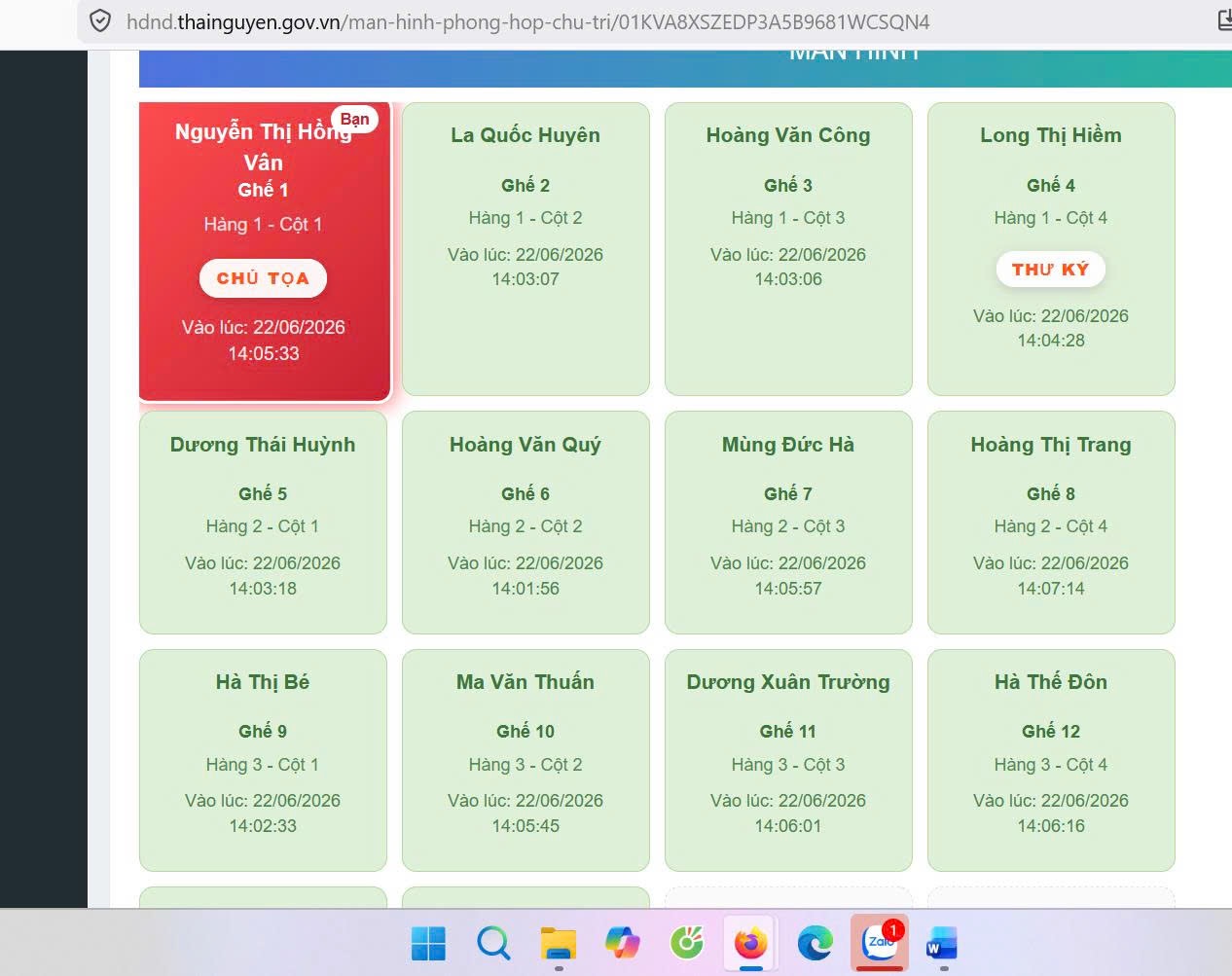1232x976 pixels.
Task: Select Hà Thế Đôn seat 12 card
Action: coord(1051,760)
